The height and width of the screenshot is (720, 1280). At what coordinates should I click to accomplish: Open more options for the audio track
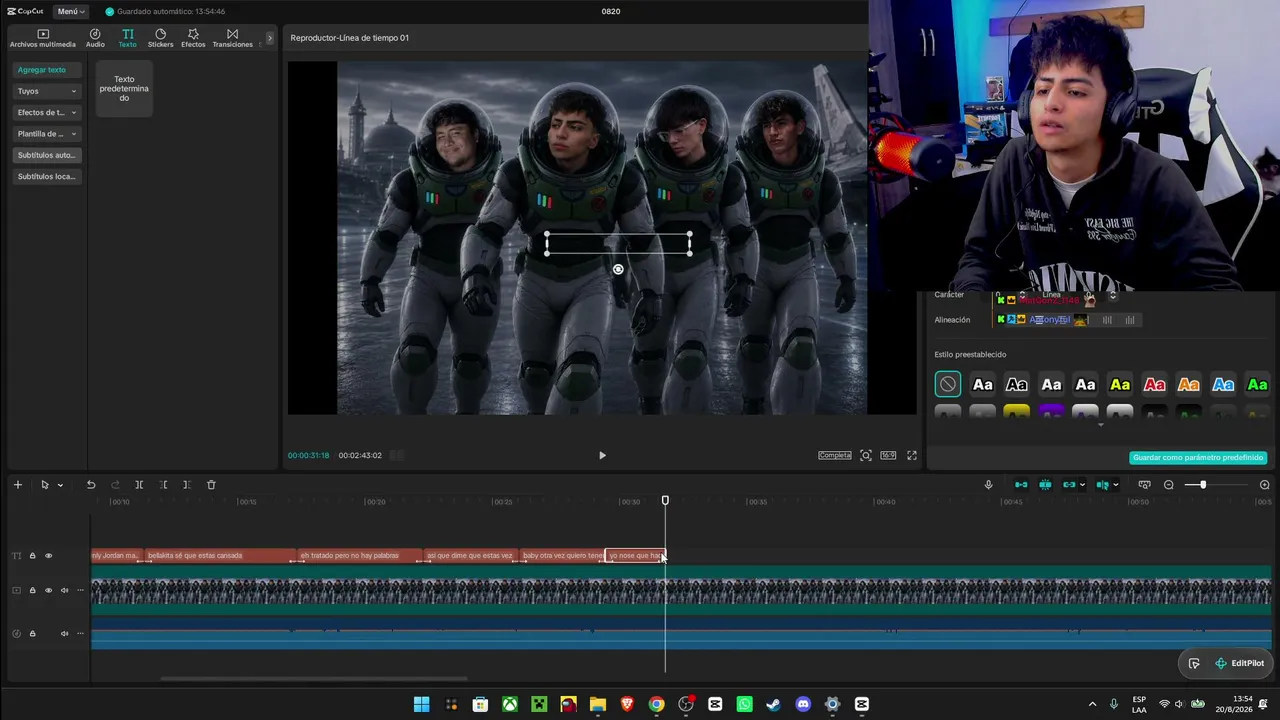[80, 633]
